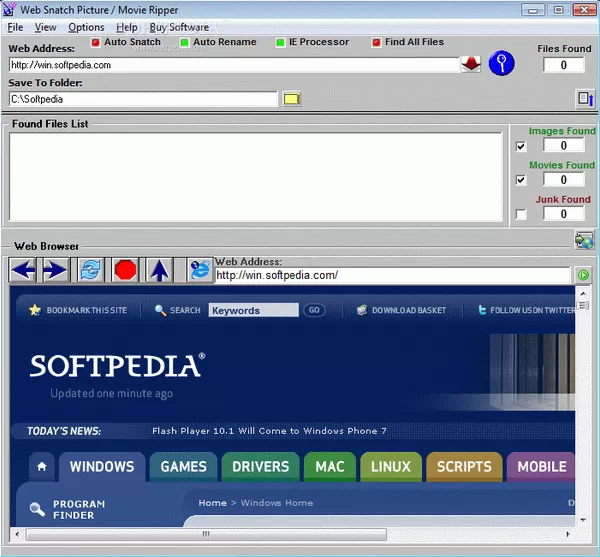Open the Buy Software menu
The image size is (600, 557).
tap(179, 28)
